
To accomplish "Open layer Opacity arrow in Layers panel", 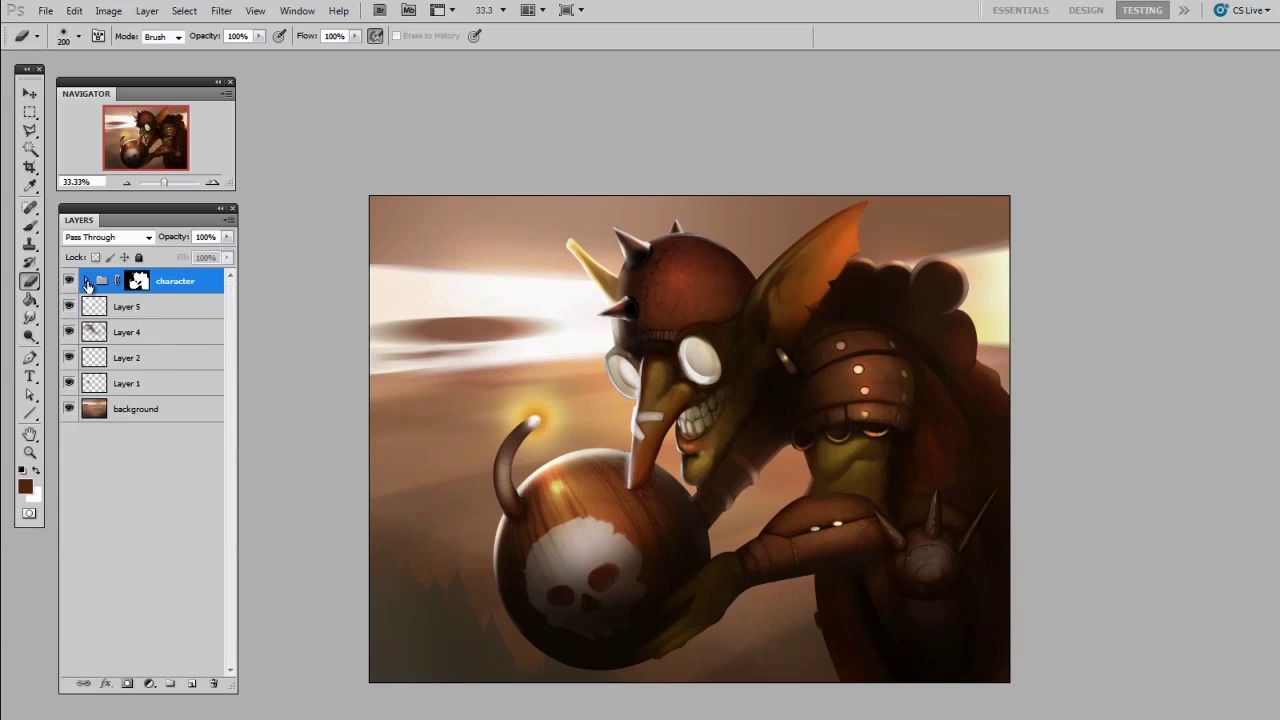I will point(227,237).
